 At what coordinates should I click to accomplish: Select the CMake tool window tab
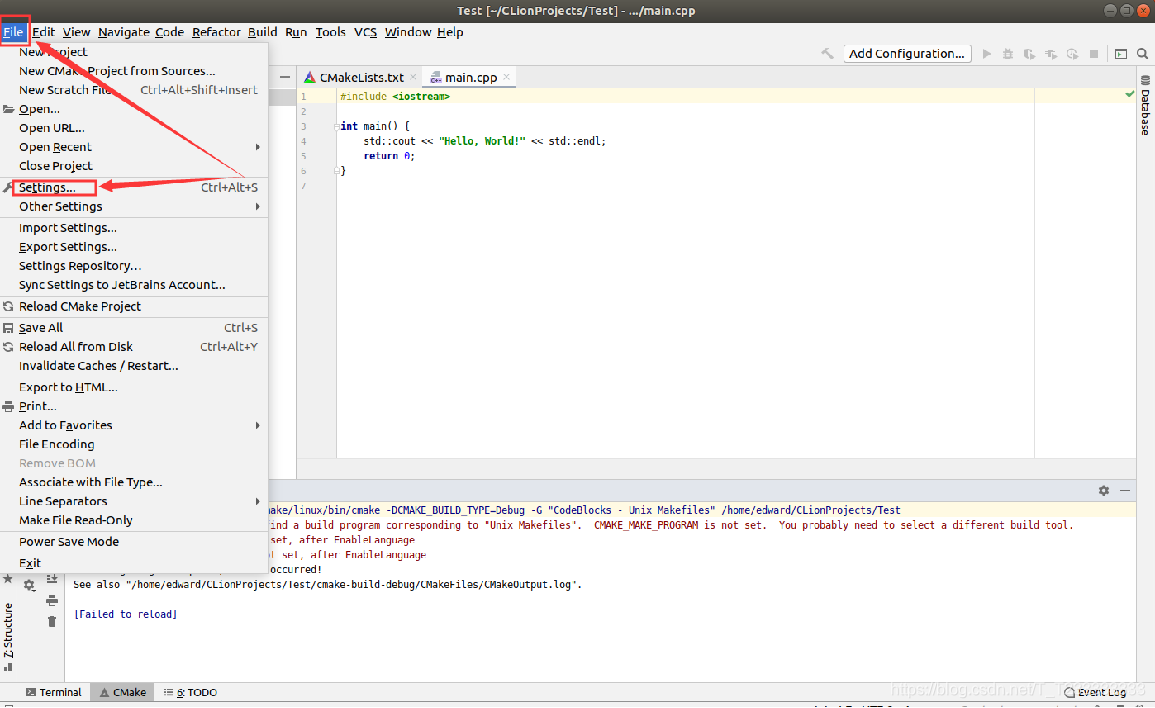pyautogui.click(x=123, y=693)
